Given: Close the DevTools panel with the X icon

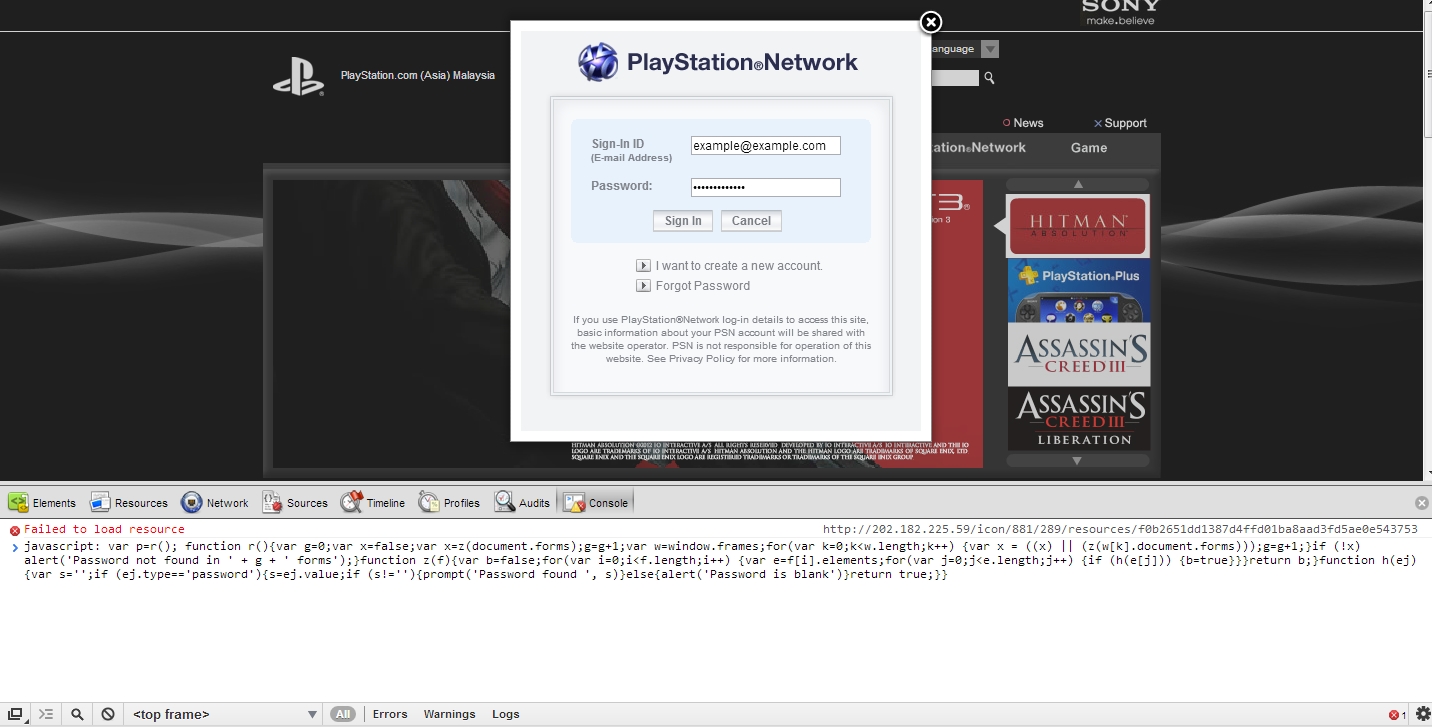Looking at the screenshot, I should (x=1421, y=503).
